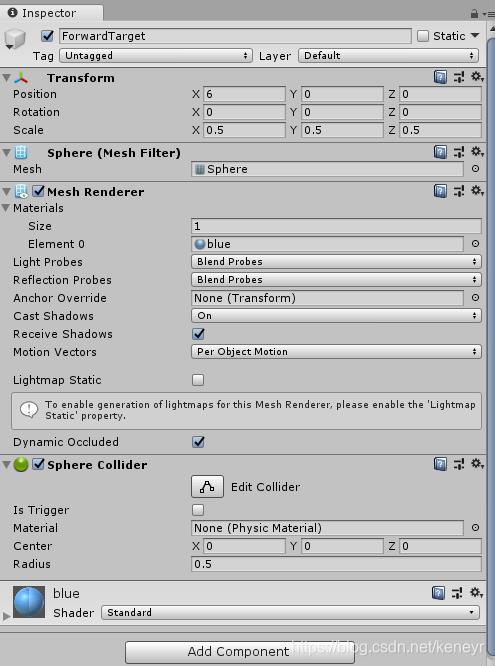Image resolution: width=495 pixels, height=666 pixels.
Task: Click the GameObject cube icon selector
Action: tap(14, 39)
